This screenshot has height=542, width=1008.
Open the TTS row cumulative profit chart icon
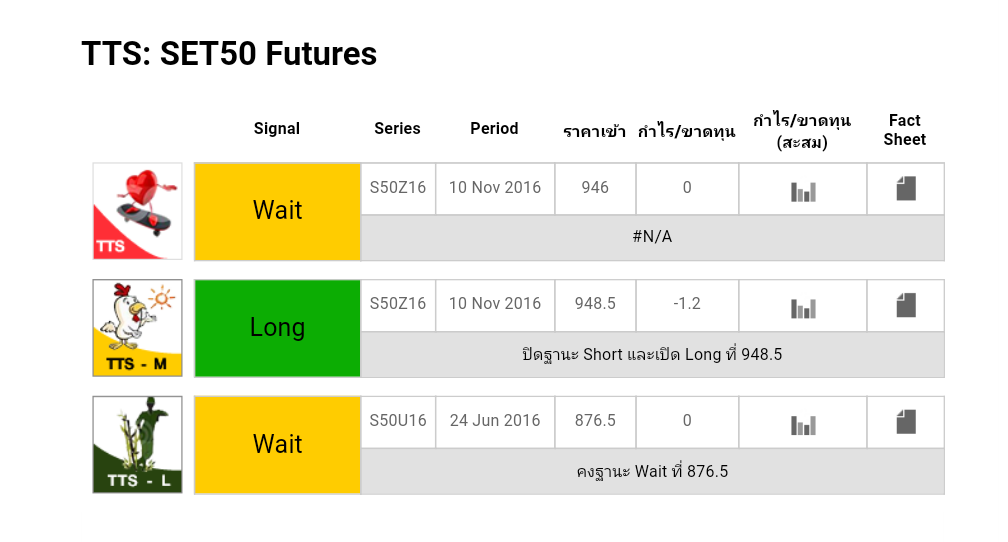tap(803, 191)
